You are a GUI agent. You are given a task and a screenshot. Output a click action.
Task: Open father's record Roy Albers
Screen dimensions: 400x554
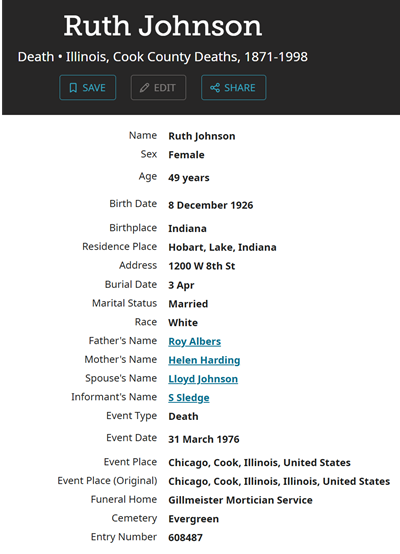[195, 341]
